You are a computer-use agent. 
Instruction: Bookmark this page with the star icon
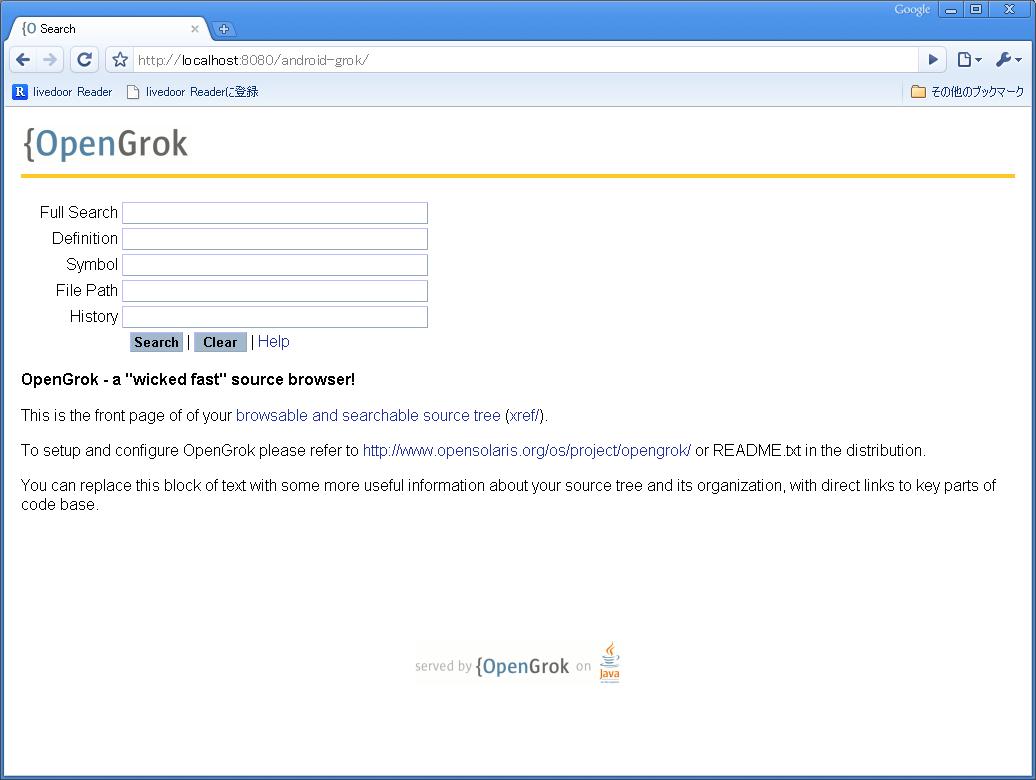click(x=120, y=60)
